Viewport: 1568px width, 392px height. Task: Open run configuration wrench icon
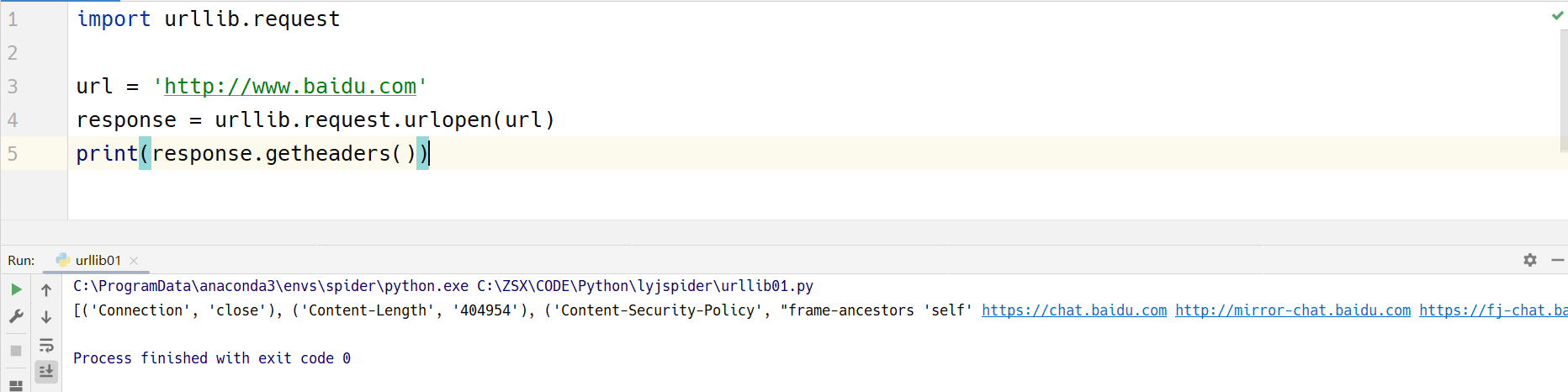pos(16,317)
